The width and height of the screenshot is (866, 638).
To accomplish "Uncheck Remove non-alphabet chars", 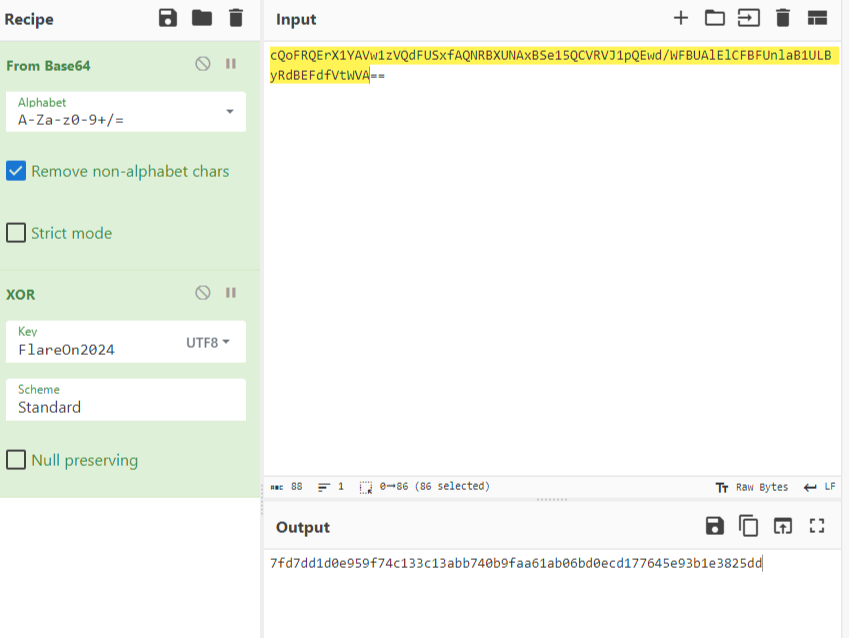I will pyautogui.click(x=16, y=171).
